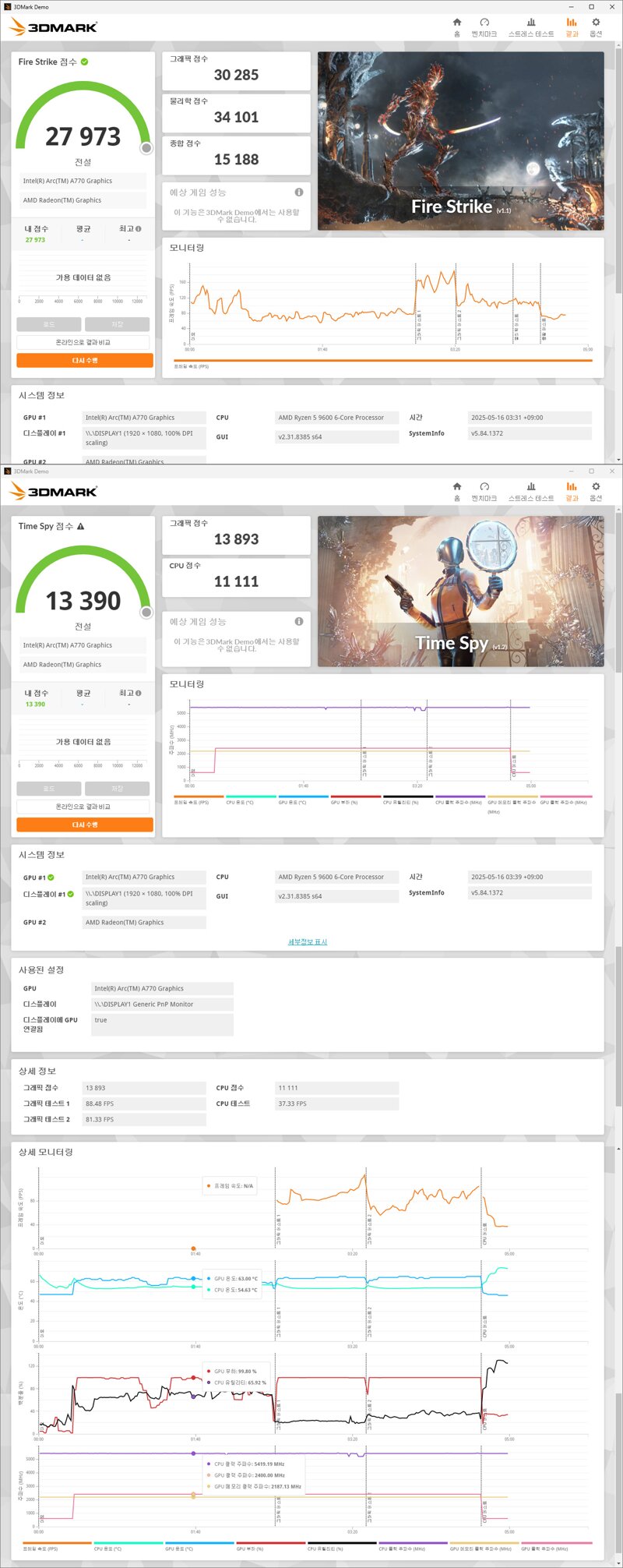
Task: Open Benchmarks tab in Time Spy window
Action: tap(484, 492)
